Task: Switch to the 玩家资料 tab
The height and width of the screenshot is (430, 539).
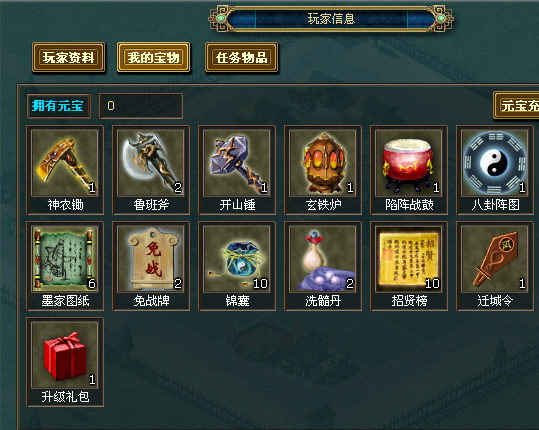Action: click(68, 57)
